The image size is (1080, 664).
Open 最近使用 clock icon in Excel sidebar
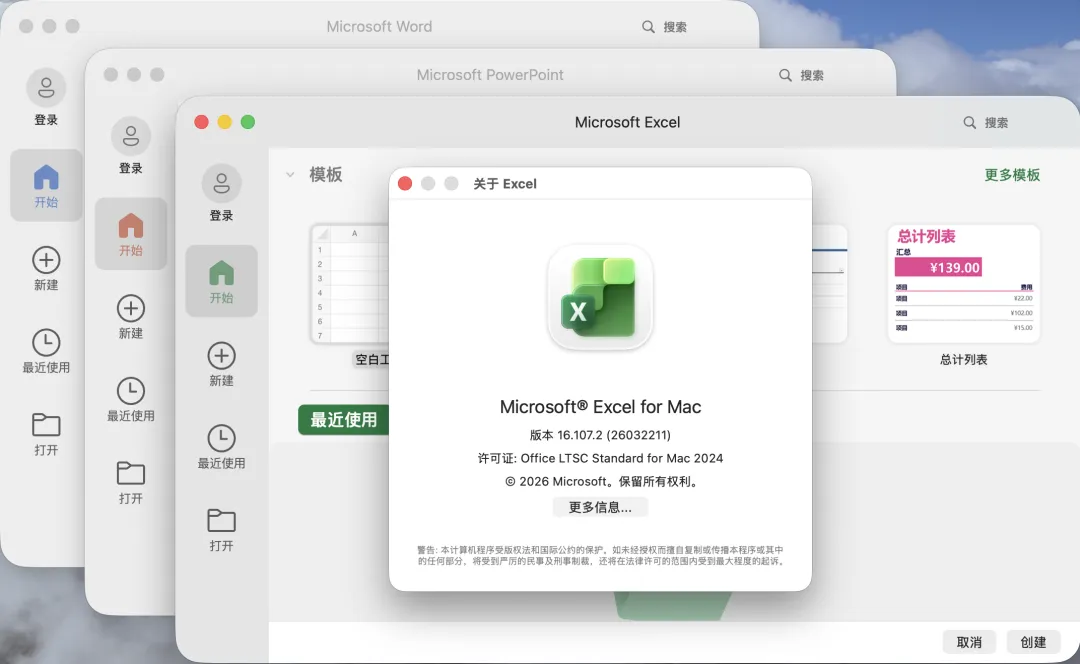[221, 438]
